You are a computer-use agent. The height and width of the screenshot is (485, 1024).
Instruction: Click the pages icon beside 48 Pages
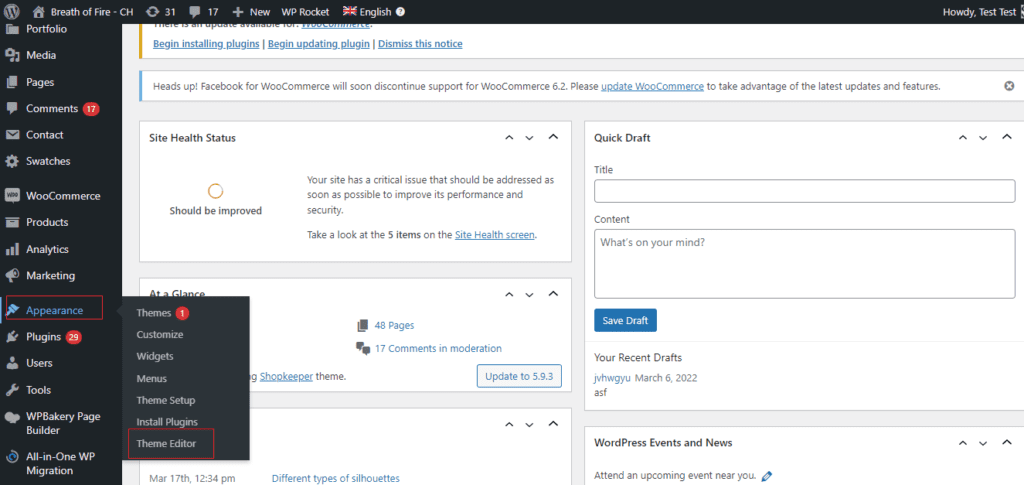[x=363, y=325]
